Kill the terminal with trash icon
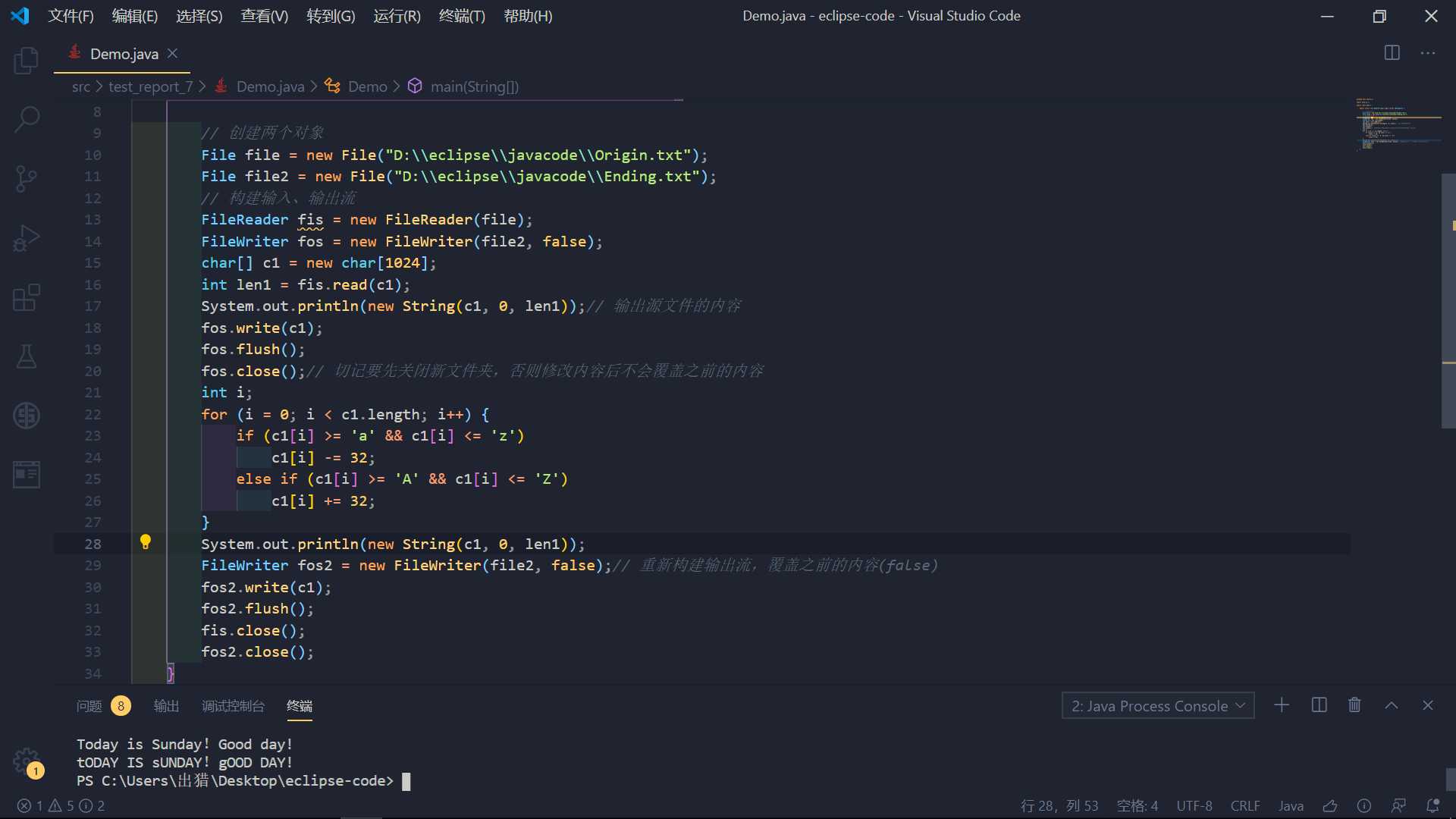 click(1354, 705)
